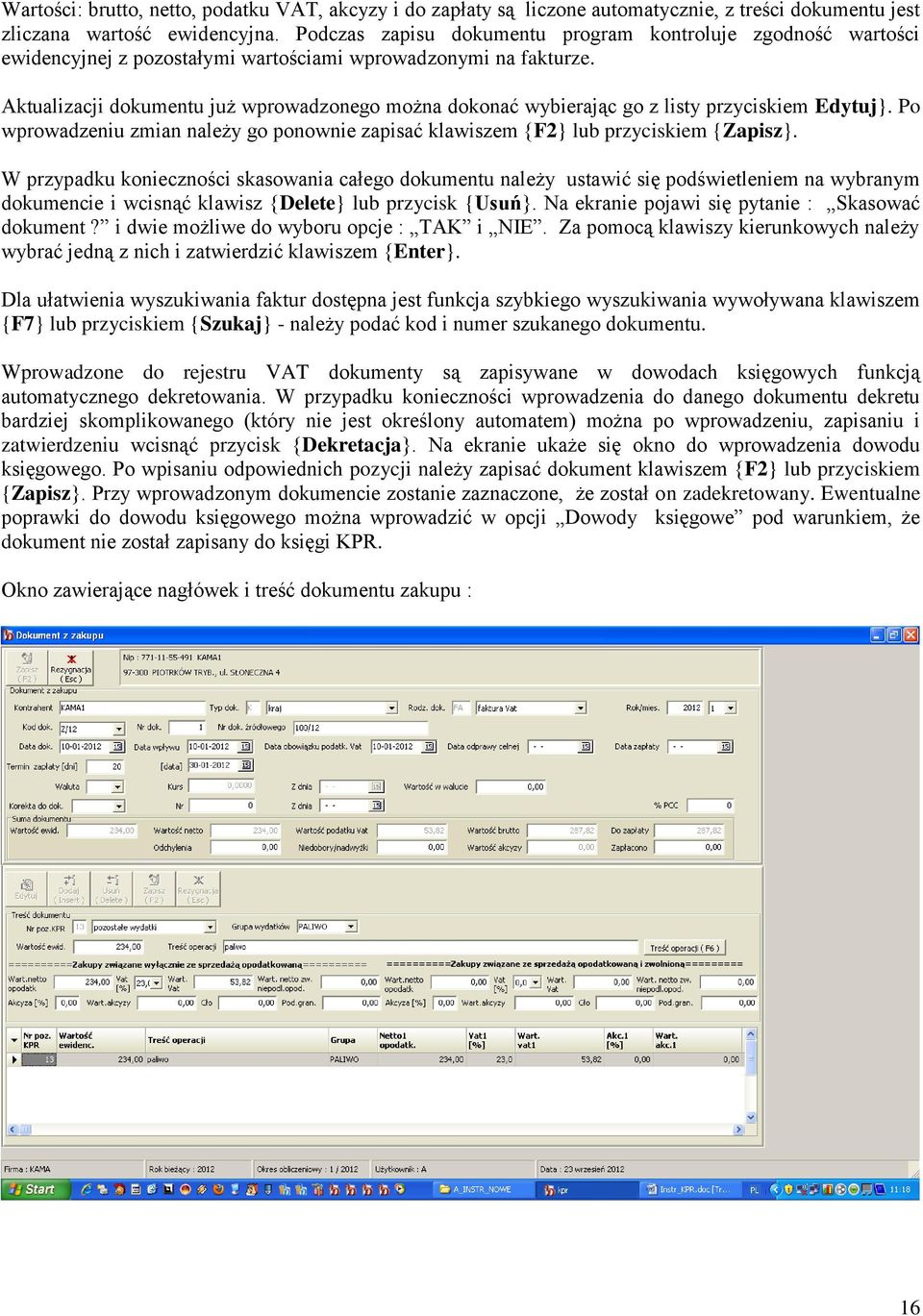Click Termin zapłaty days field with 20

click(105, 766)
